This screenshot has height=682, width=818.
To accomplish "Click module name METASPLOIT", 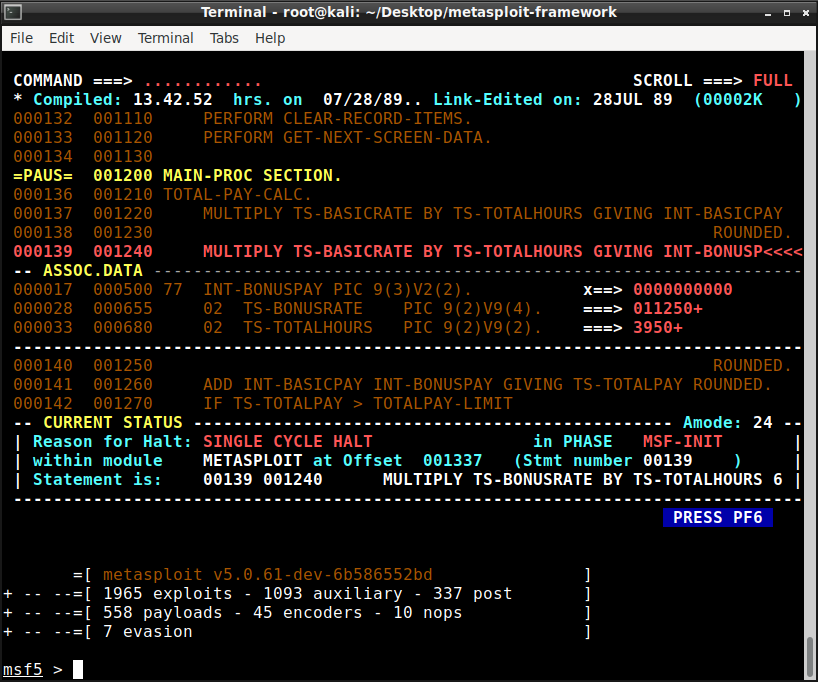I will click(252, 461).
